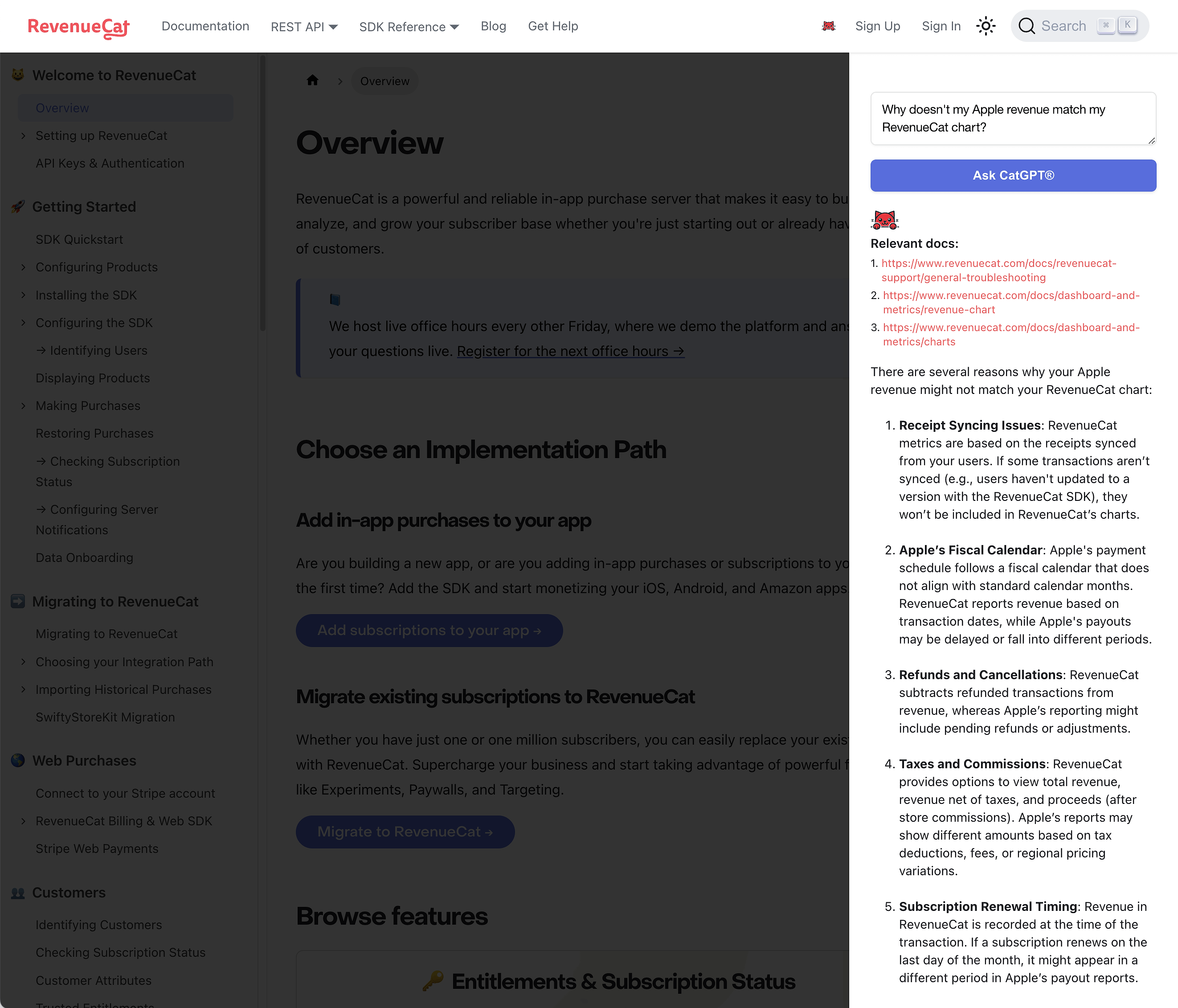
Task: Expand Configuring the SDK chevron
Action: coord(23,323)
